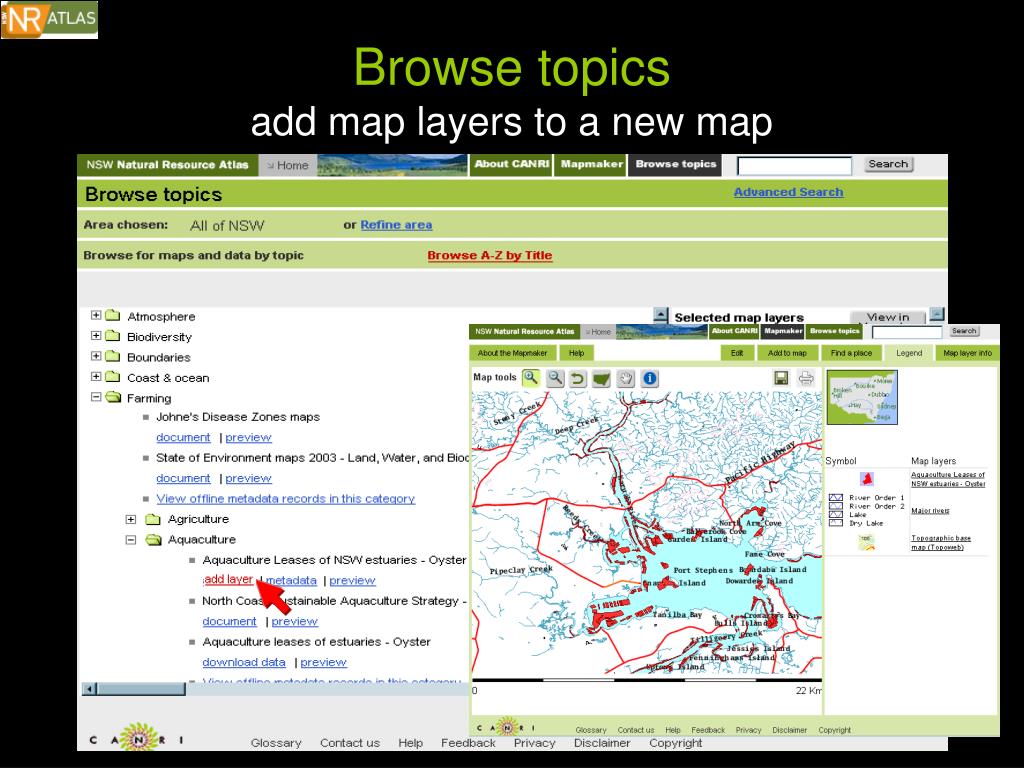Click the Atmosphere folder icon

113,315
